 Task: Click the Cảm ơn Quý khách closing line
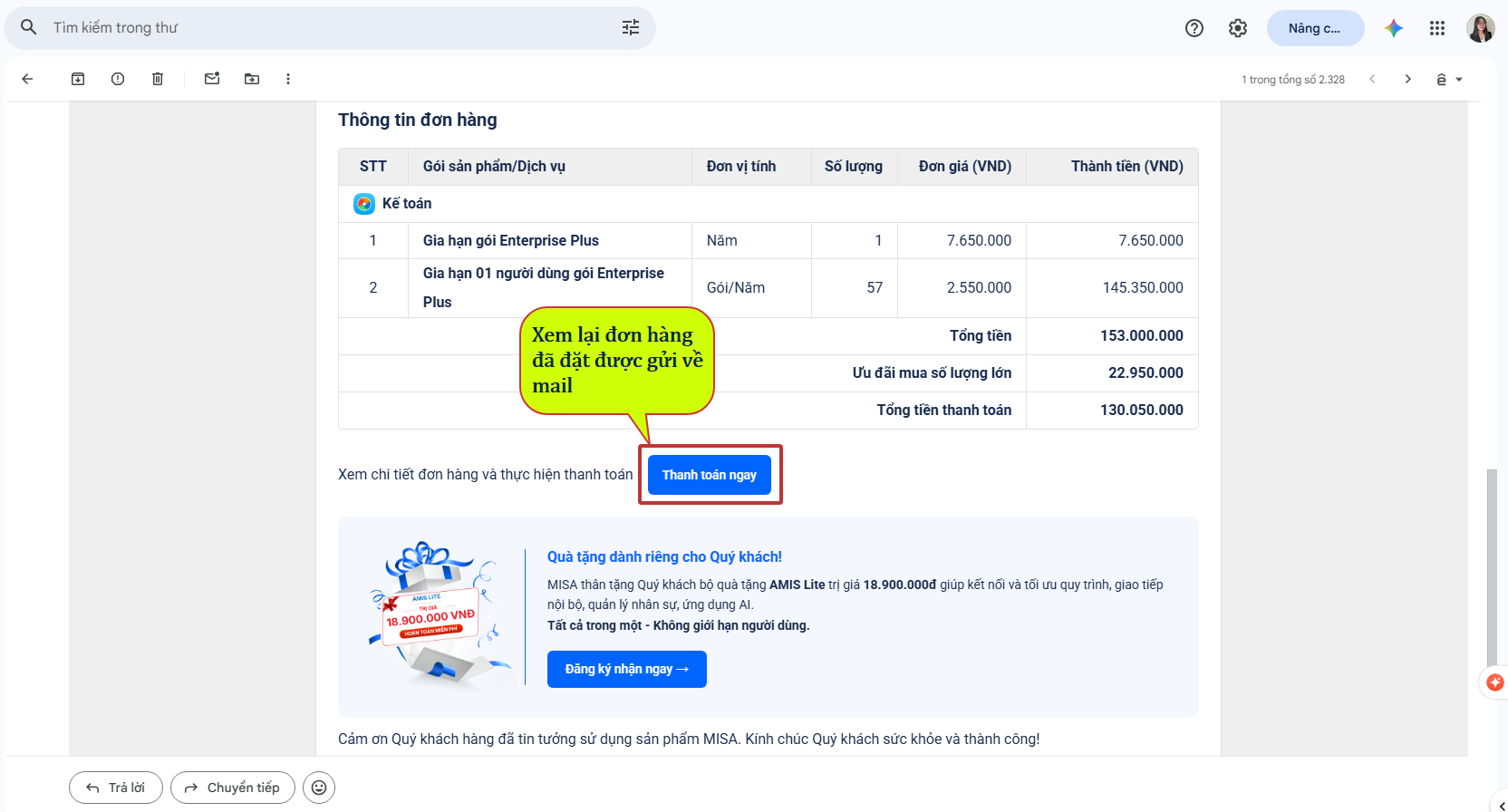click(x=689, y=739)
